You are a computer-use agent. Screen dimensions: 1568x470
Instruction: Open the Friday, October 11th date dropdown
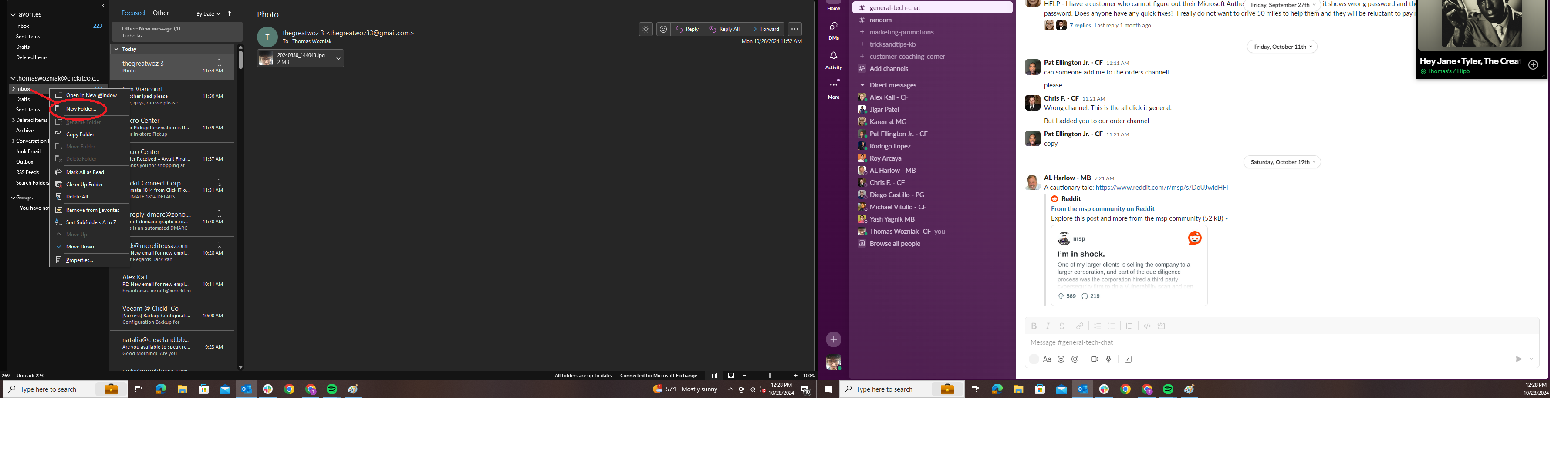tap(1282, 47)
